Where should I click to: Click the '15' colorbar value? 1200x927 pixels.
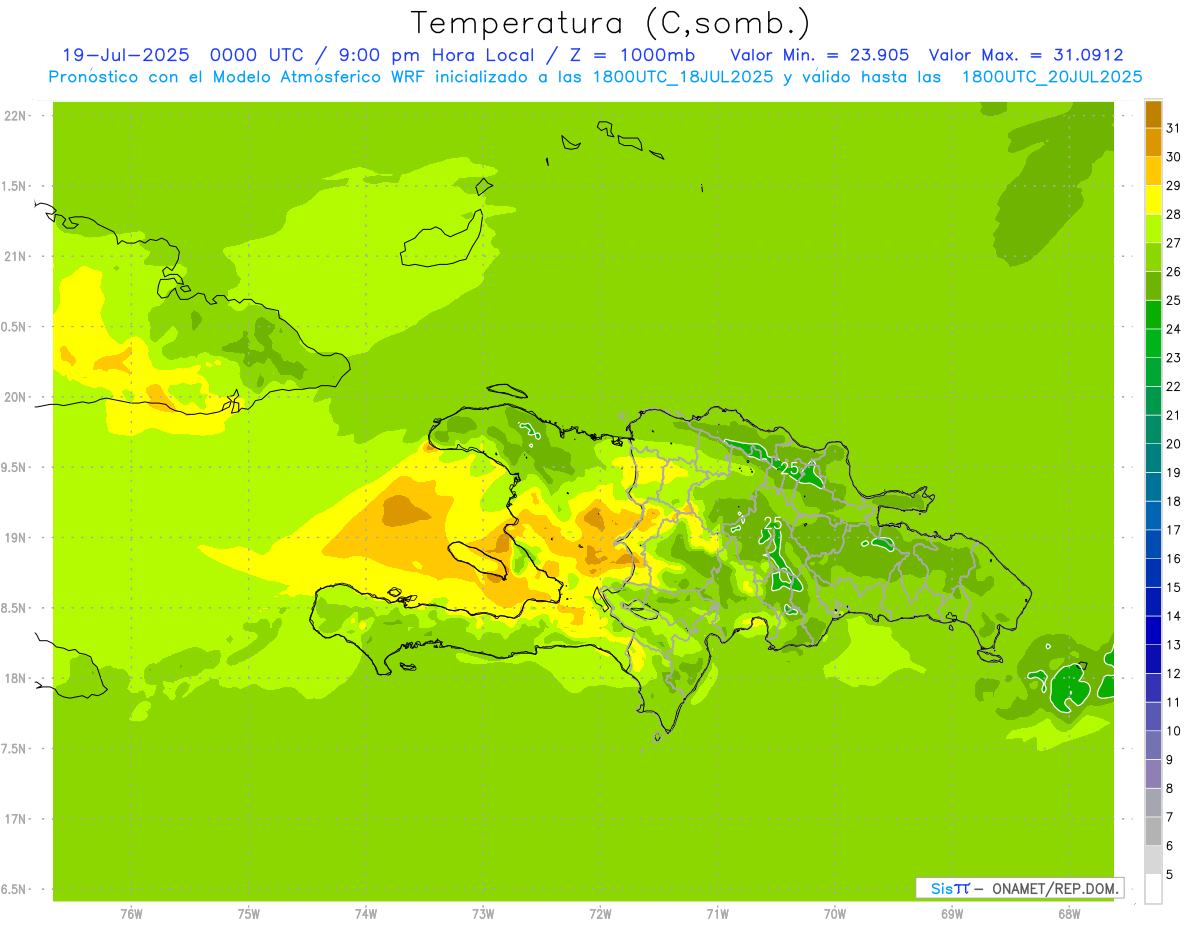tap(1174, 587)
